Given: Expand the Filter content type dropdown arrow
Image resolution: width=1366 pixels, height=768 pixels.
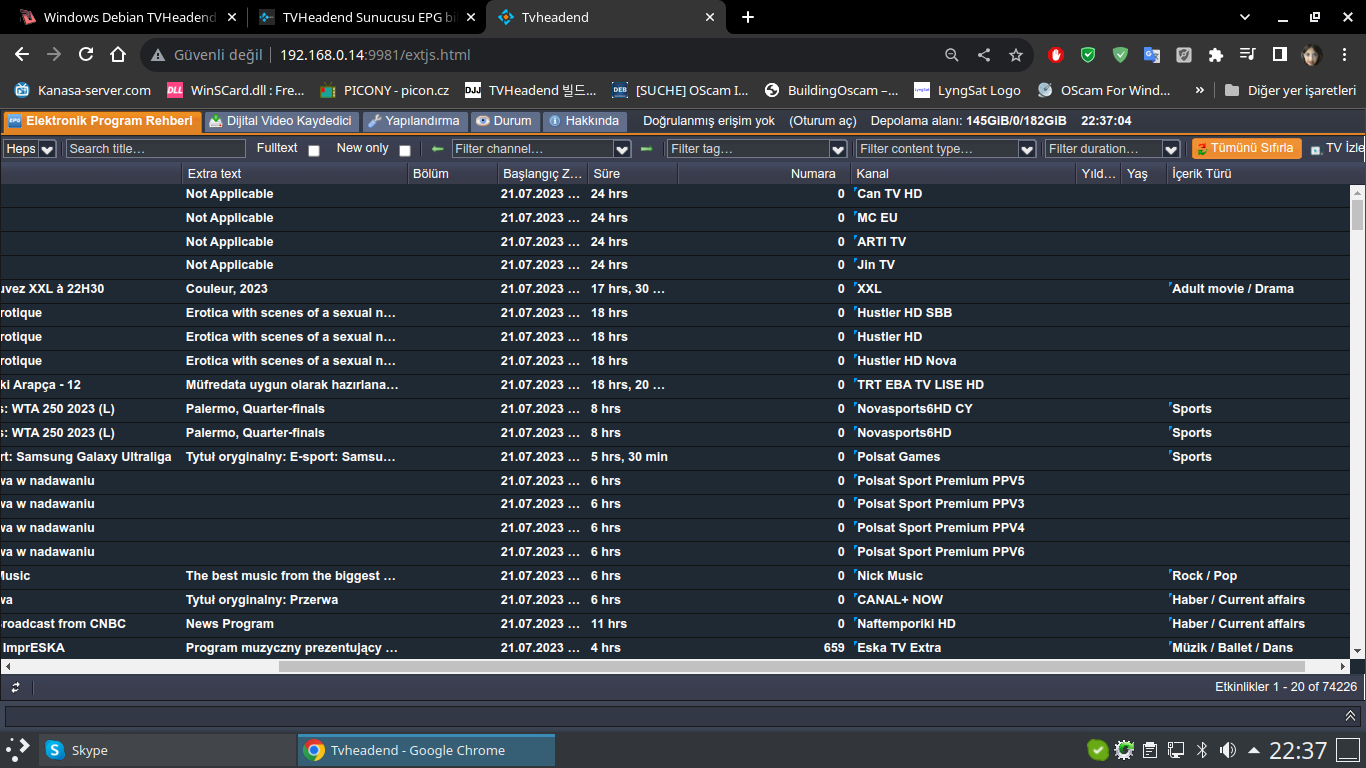Looking at the screenshot, I should [x=1027, y=149].
